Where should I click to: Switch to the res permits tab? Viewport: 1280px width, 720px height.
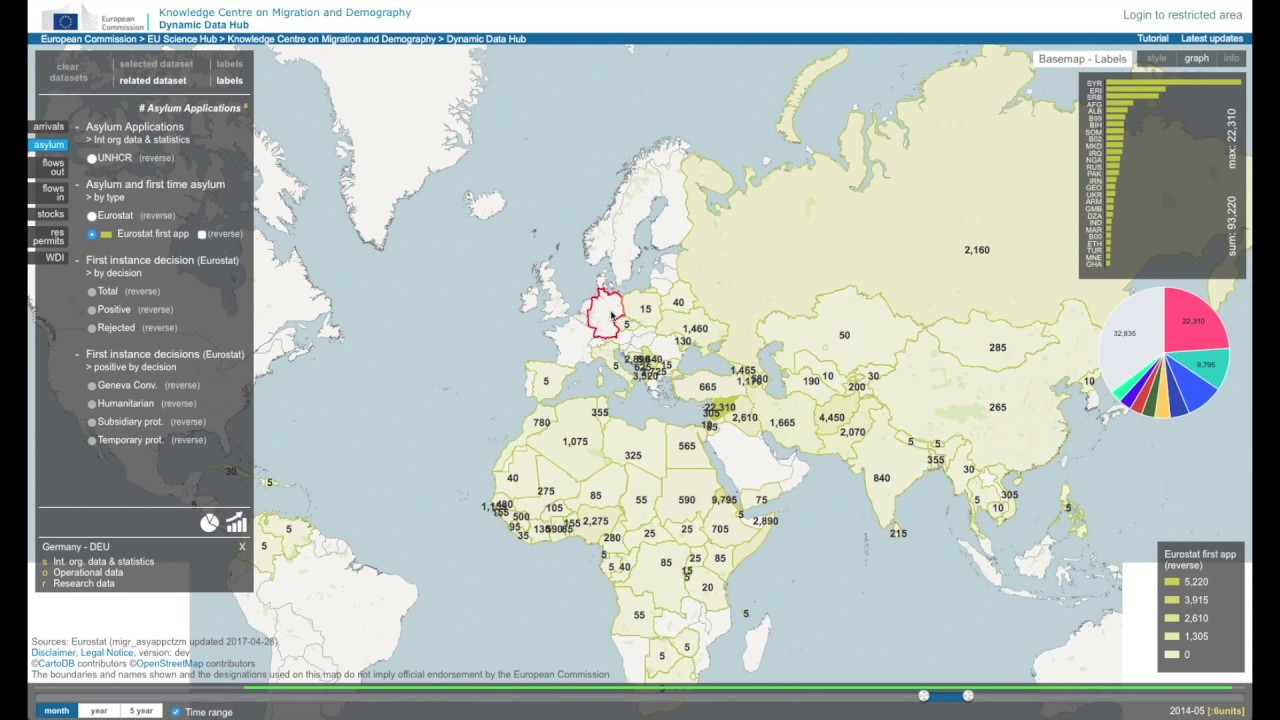[49, 237]
